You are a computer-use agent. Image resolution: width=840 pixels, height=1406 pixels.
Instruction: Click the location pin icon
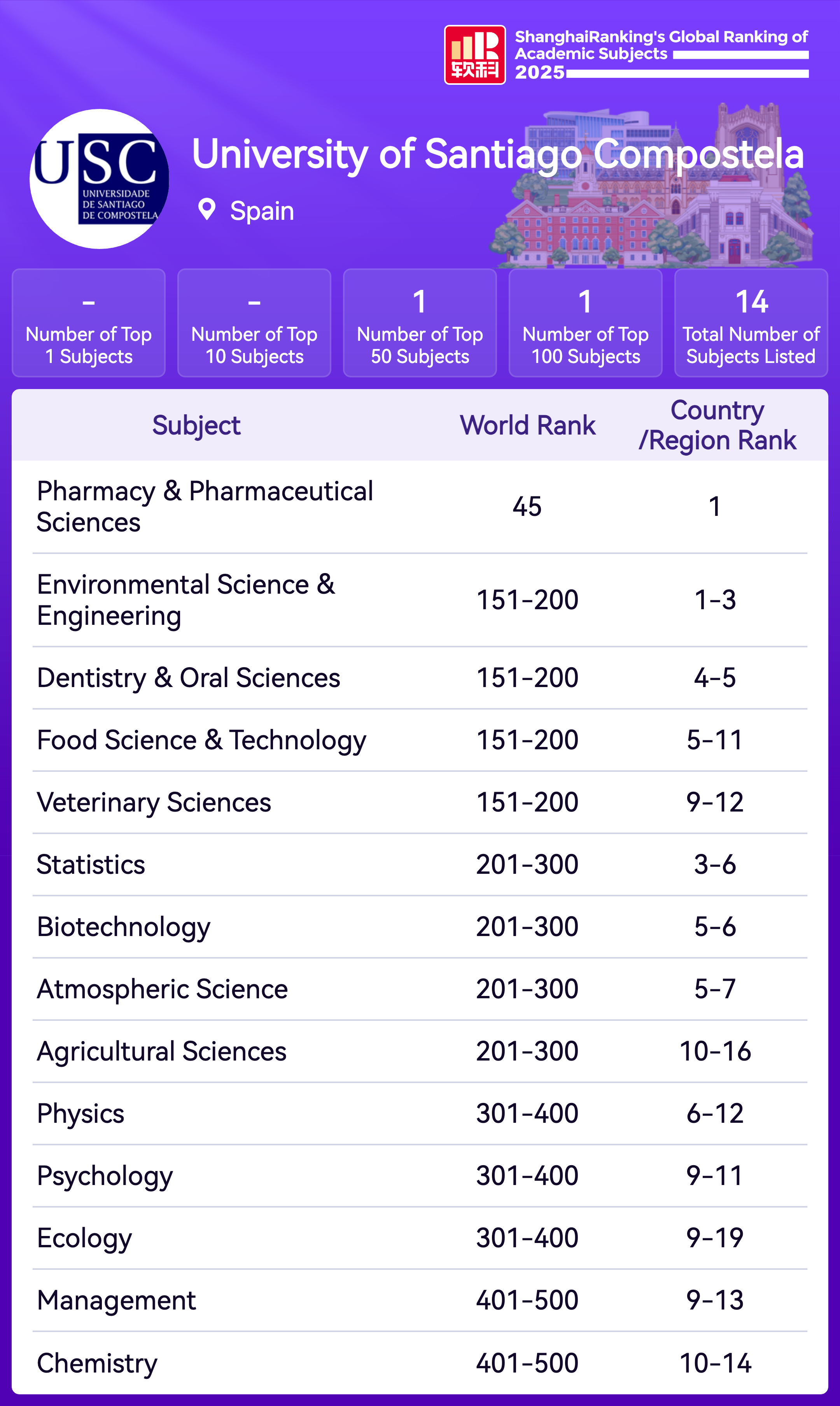(206, 210)
